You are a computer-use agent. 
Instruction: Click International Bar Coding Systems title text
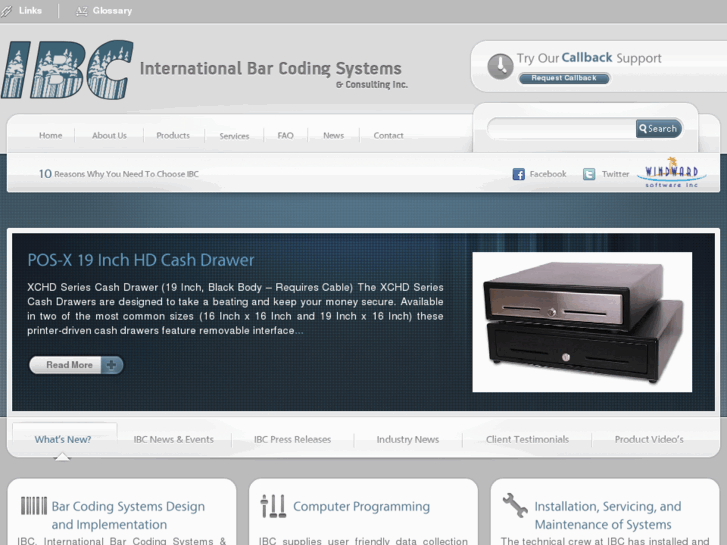271,69
